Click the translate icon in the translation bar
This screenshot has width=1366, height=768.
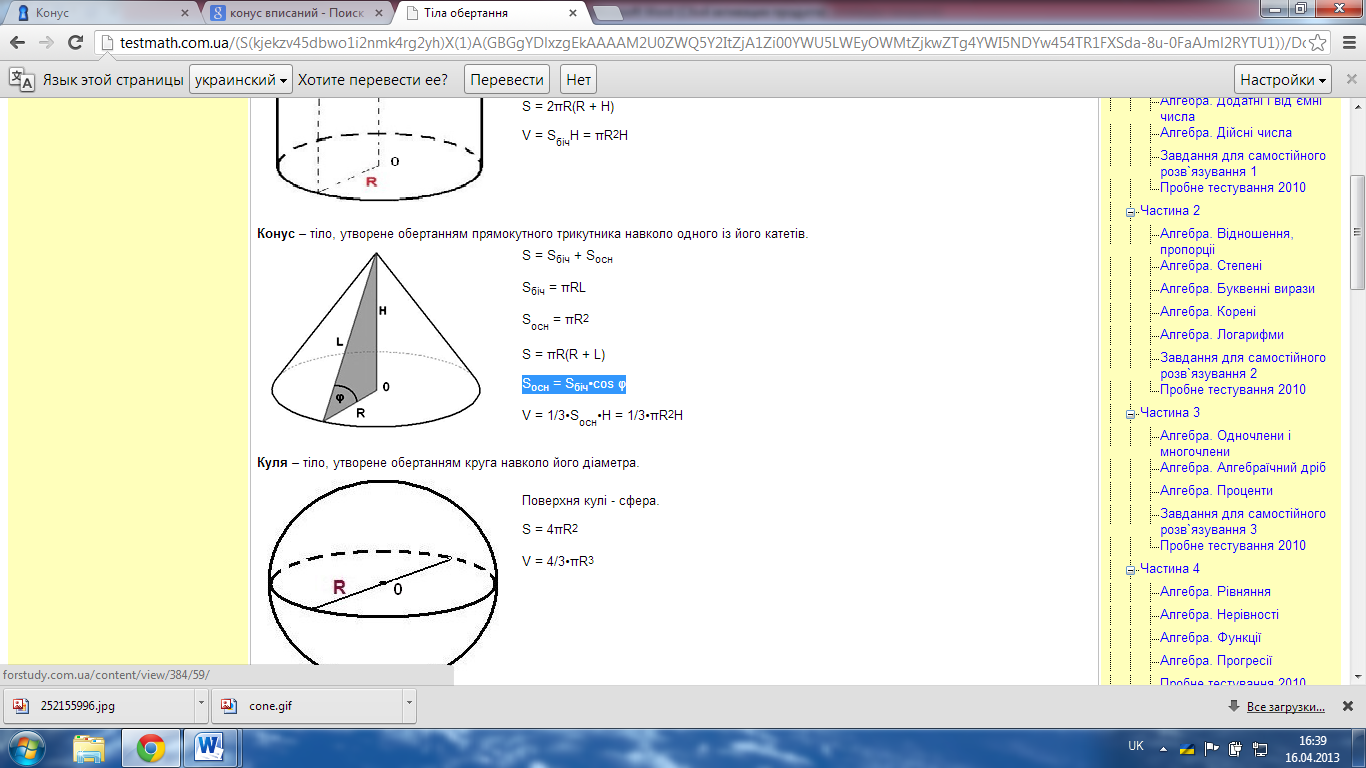tap(21, 80)
